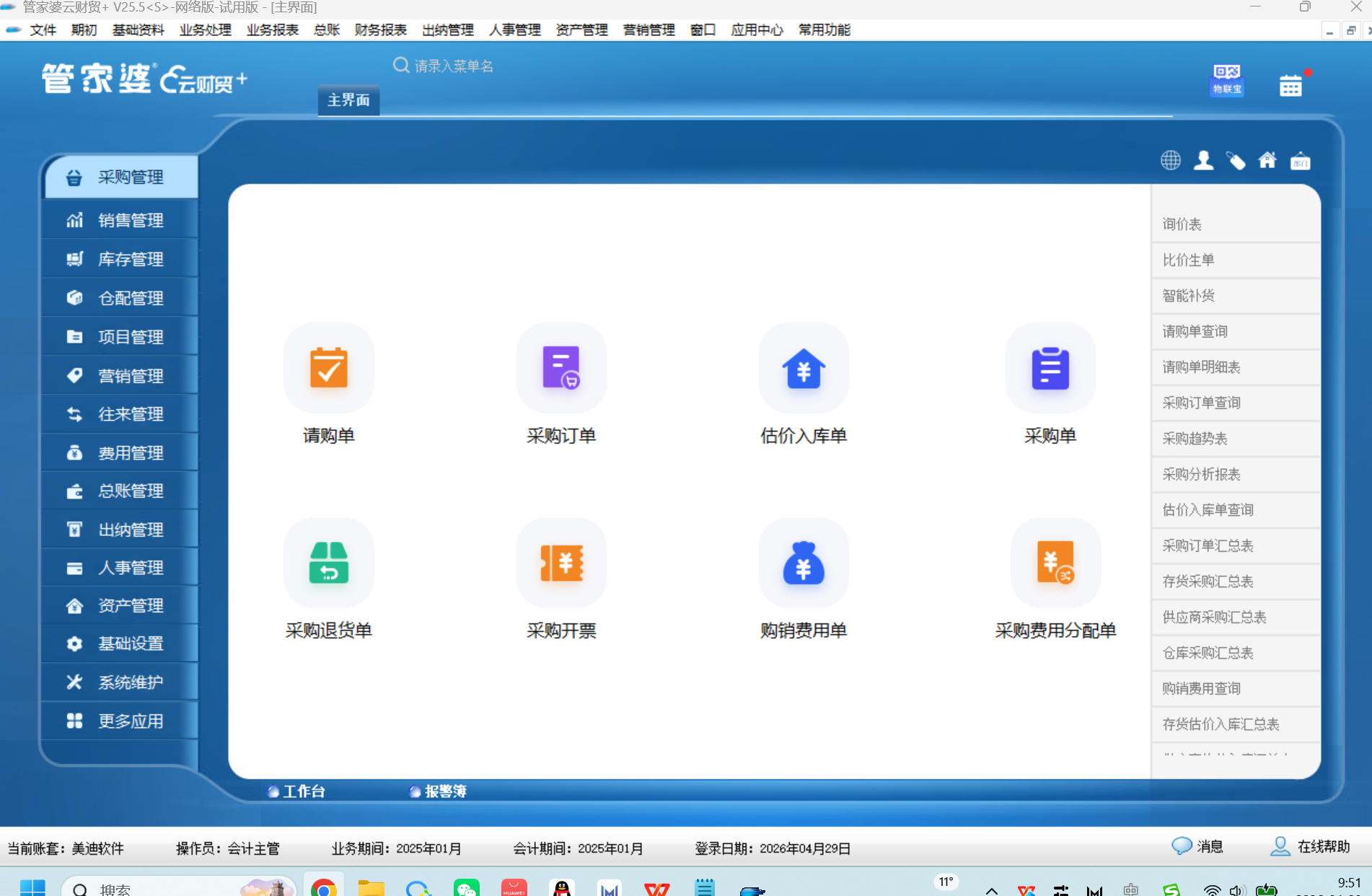1372x896 pixels.
Task: Select 采购管理 in the sidebar
Action: (121, 177)
